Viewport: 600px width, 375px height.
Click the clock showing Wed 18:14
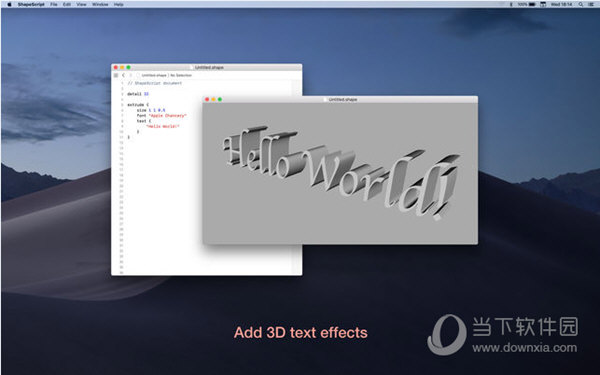click(x=561, y=4)
